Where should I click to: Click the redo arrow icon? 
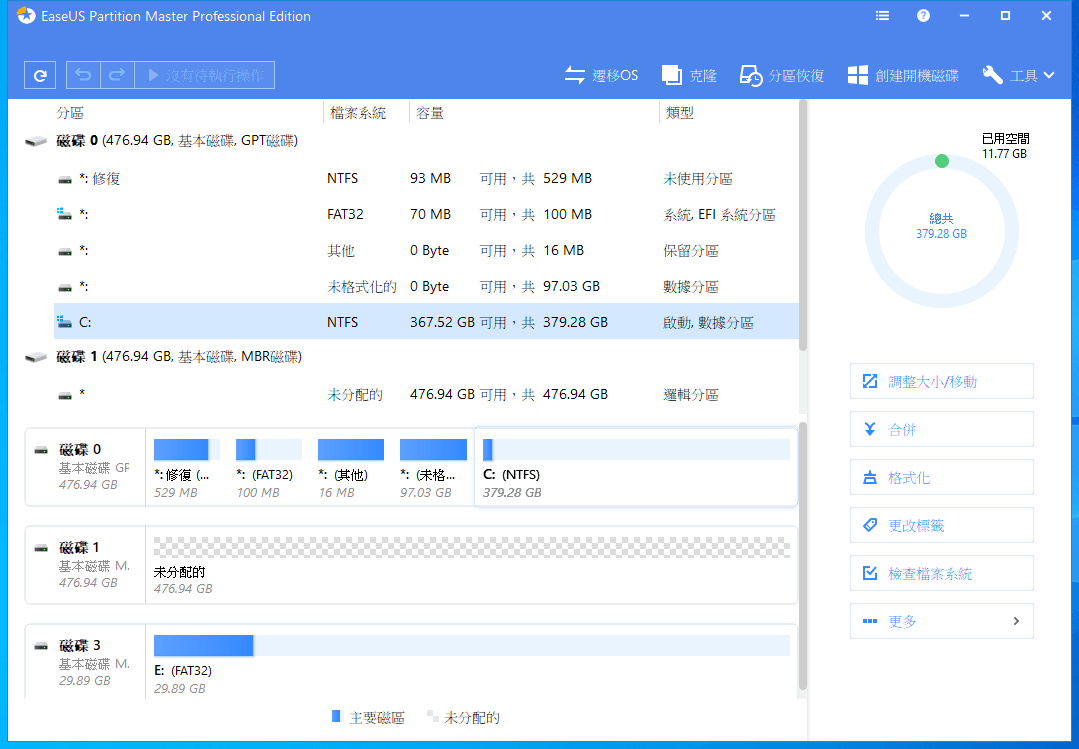pos(116,75)
